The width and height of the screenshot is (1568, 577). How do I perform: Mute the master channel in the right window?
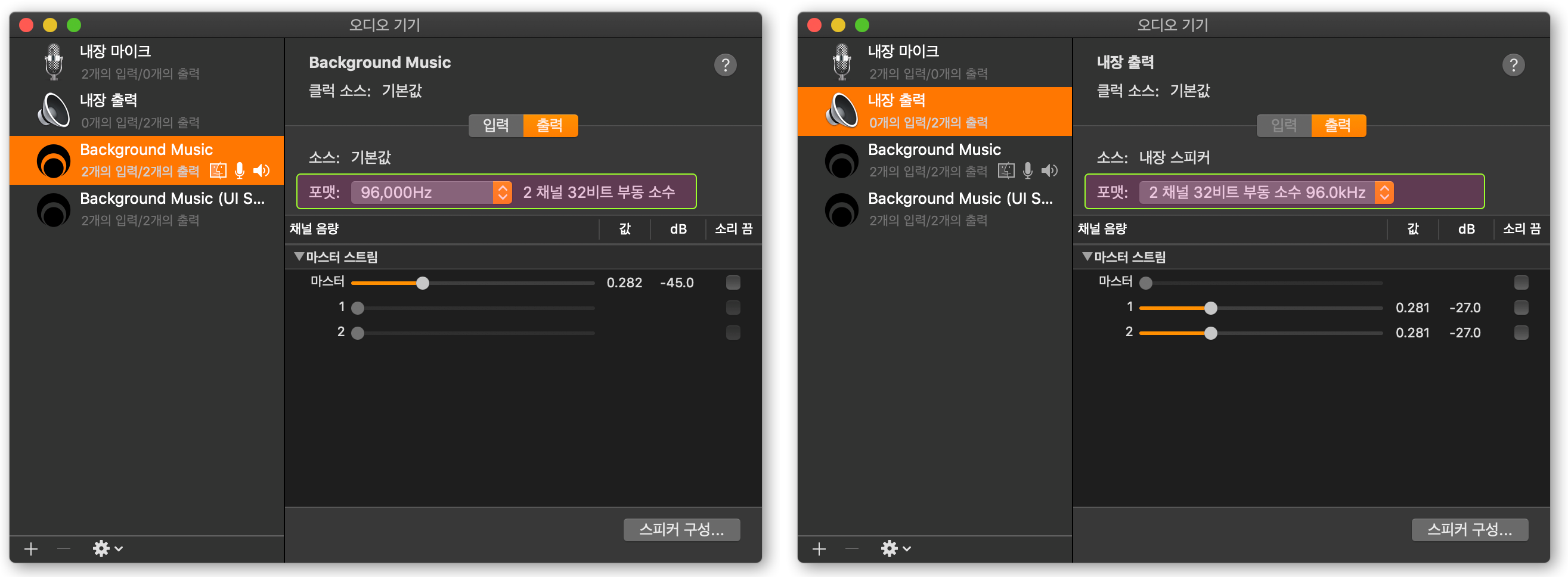click(x=1521, y=283)
